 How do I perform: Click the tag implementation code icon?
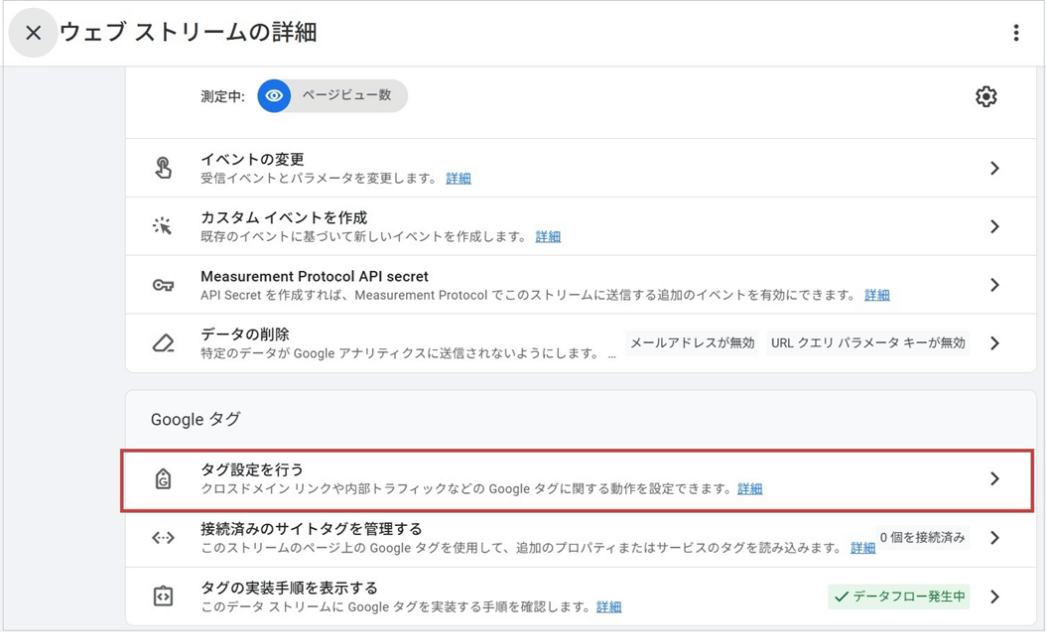163,596
